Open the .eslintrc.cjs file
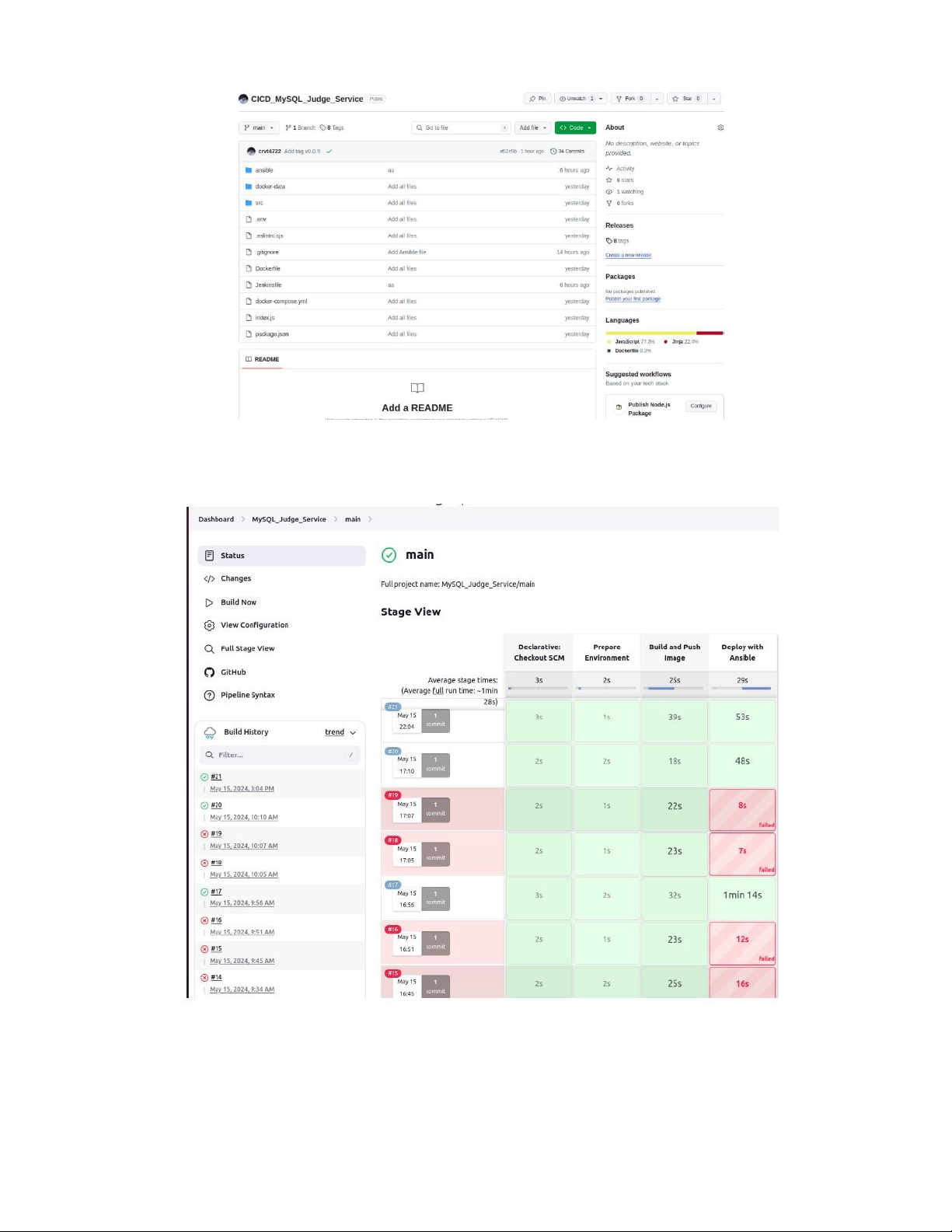This screenshot has width=952, height=1232. pos(269,236)
